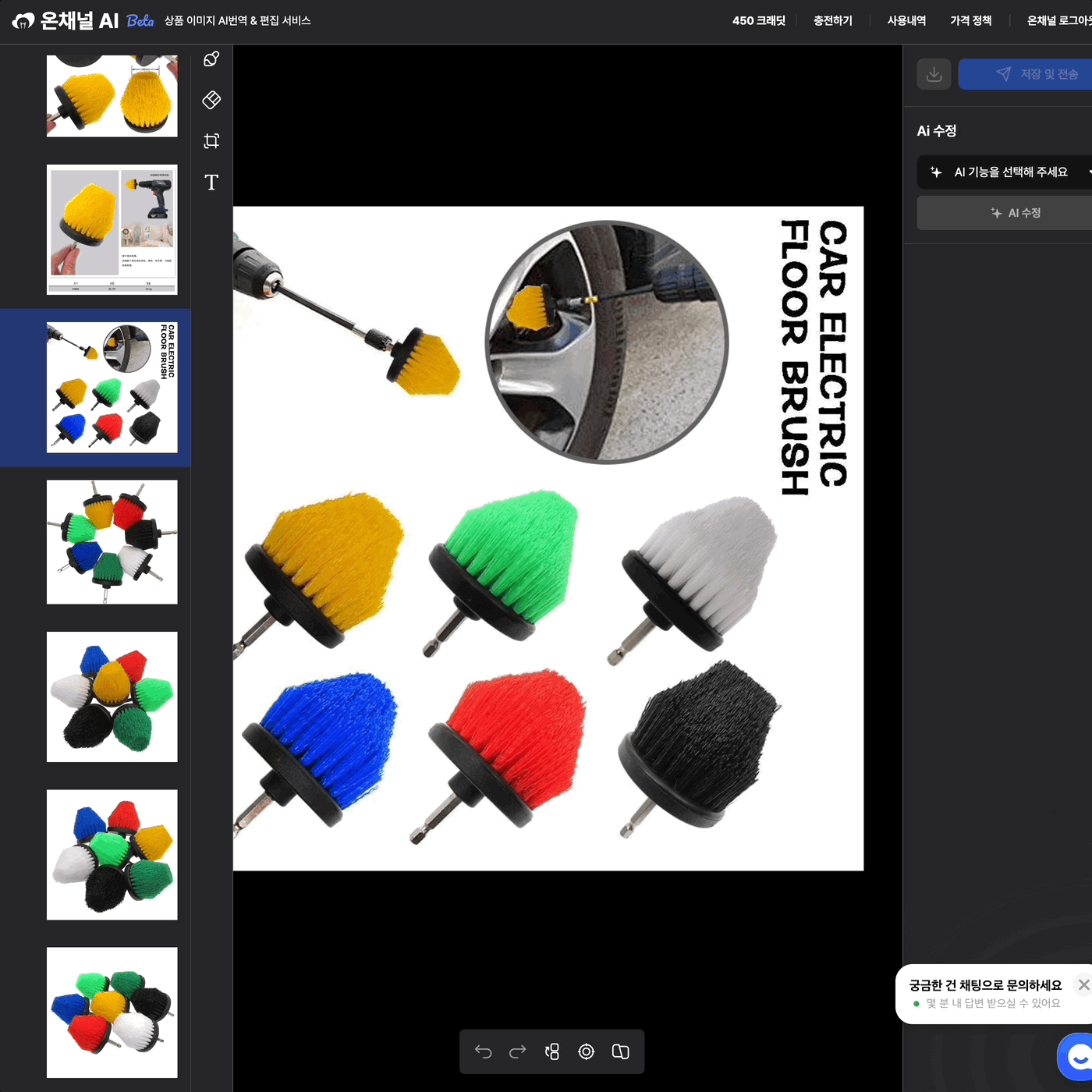
Task: Select the paint brush tool
Action: (211, 59)
